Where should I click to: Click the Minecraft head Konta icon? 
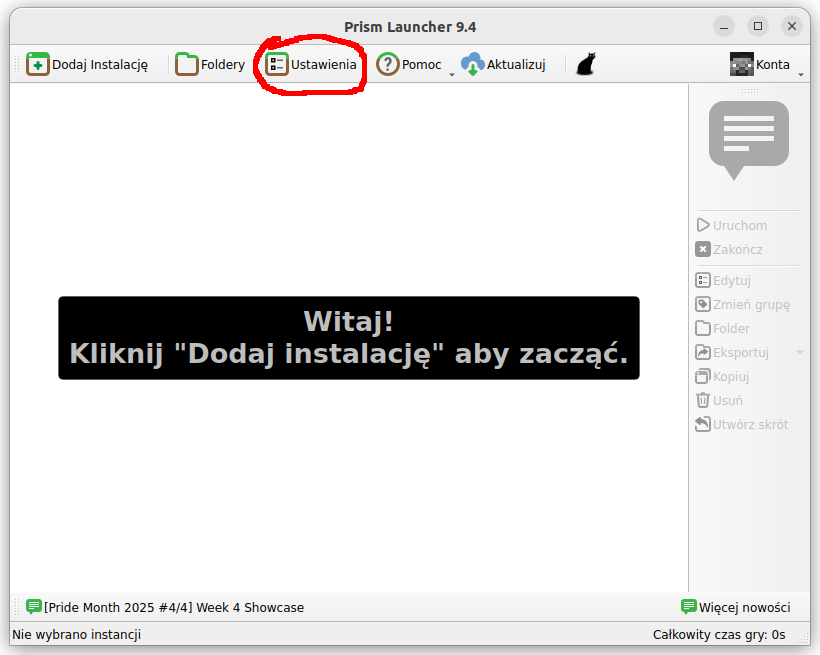pyautogui.click(x=741, y=64)
